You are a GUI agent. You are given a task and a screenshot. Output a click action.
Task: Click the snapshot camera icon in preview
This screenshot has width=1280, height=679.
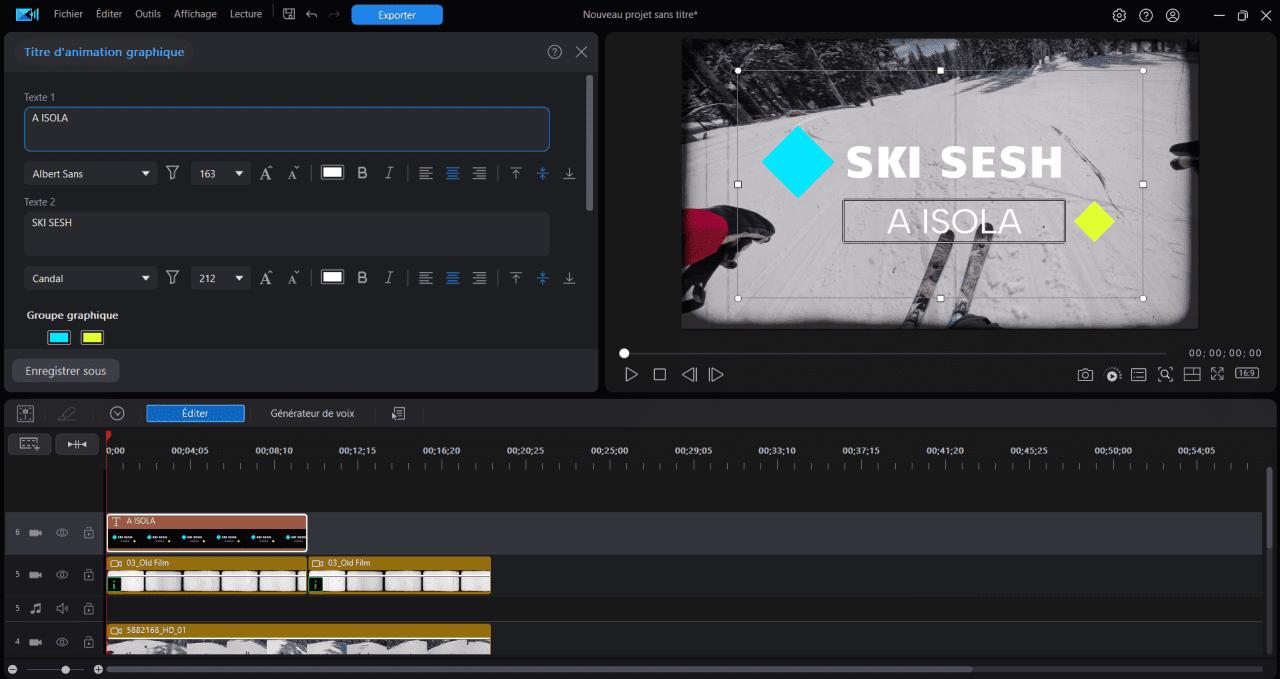1085,374
